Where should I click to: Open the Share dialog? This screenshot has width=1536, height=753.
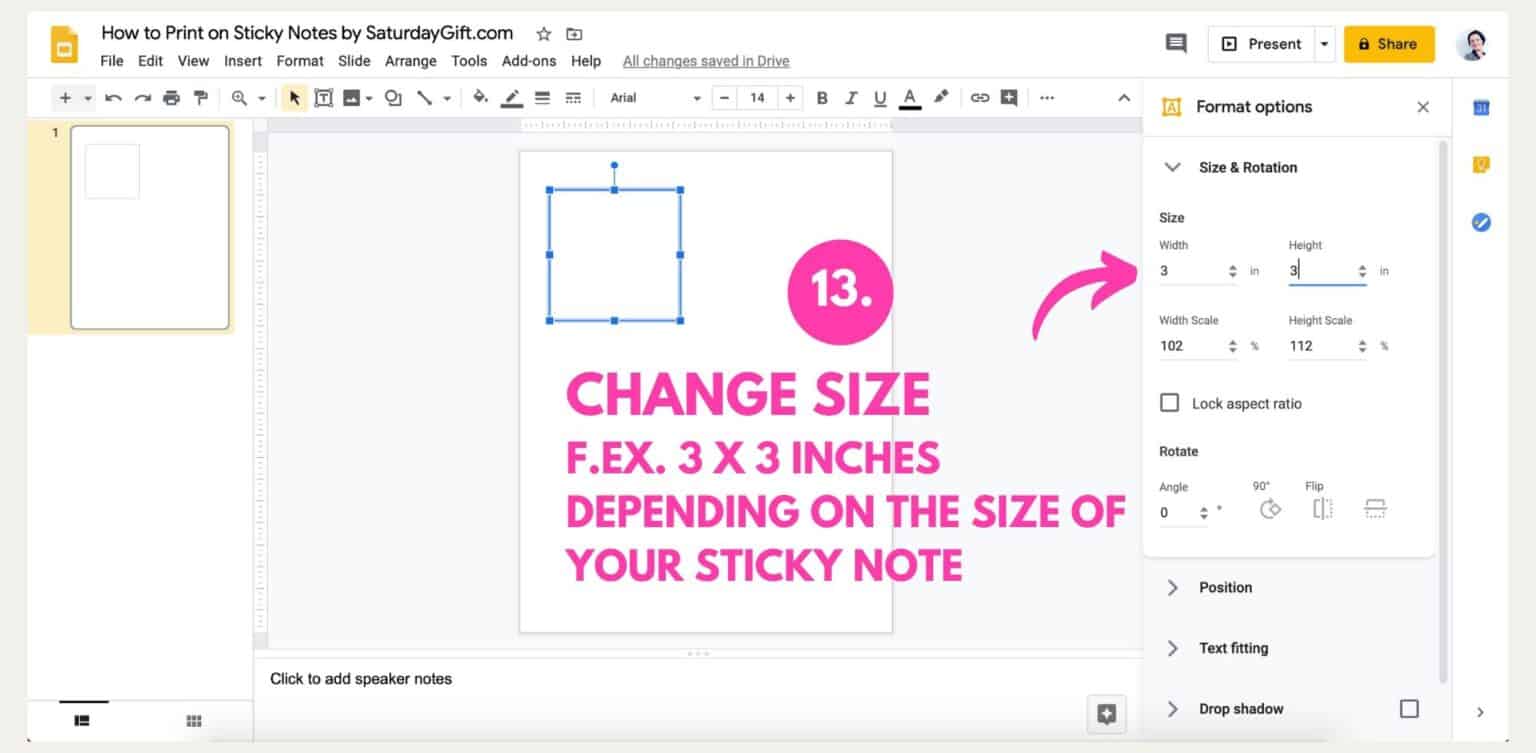[1389, 43]
